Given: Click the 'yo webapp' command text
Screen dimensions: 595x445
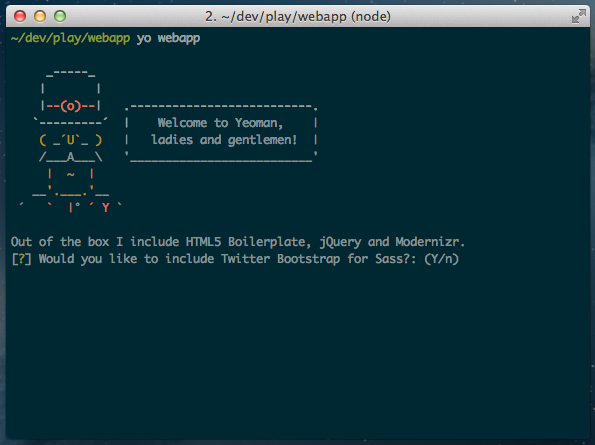Looking at the screenshot, I should click(x=168, y=38).
